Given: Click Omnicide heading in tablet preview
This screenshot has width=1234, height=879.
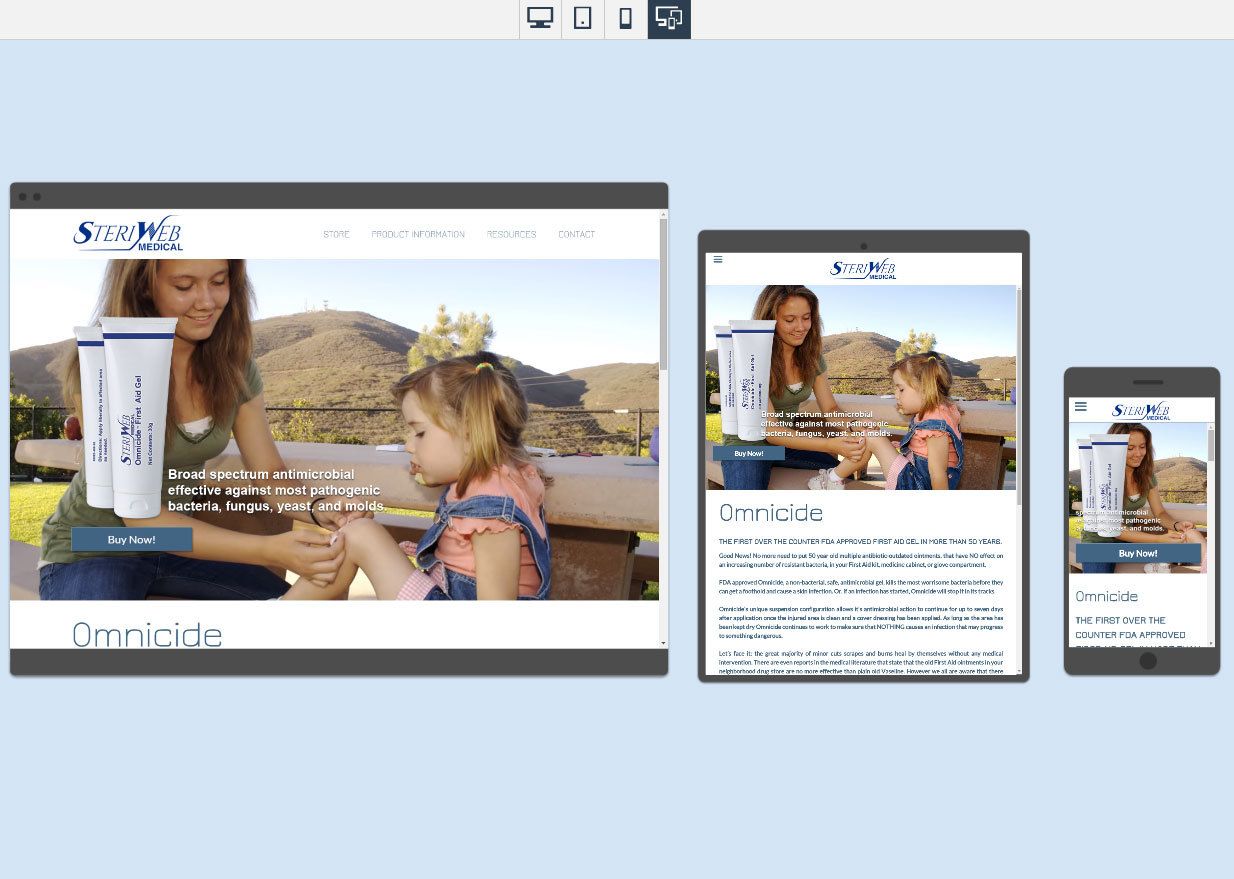Looking at the screenshot, I should pyautogui.click(x=771, y=513).
